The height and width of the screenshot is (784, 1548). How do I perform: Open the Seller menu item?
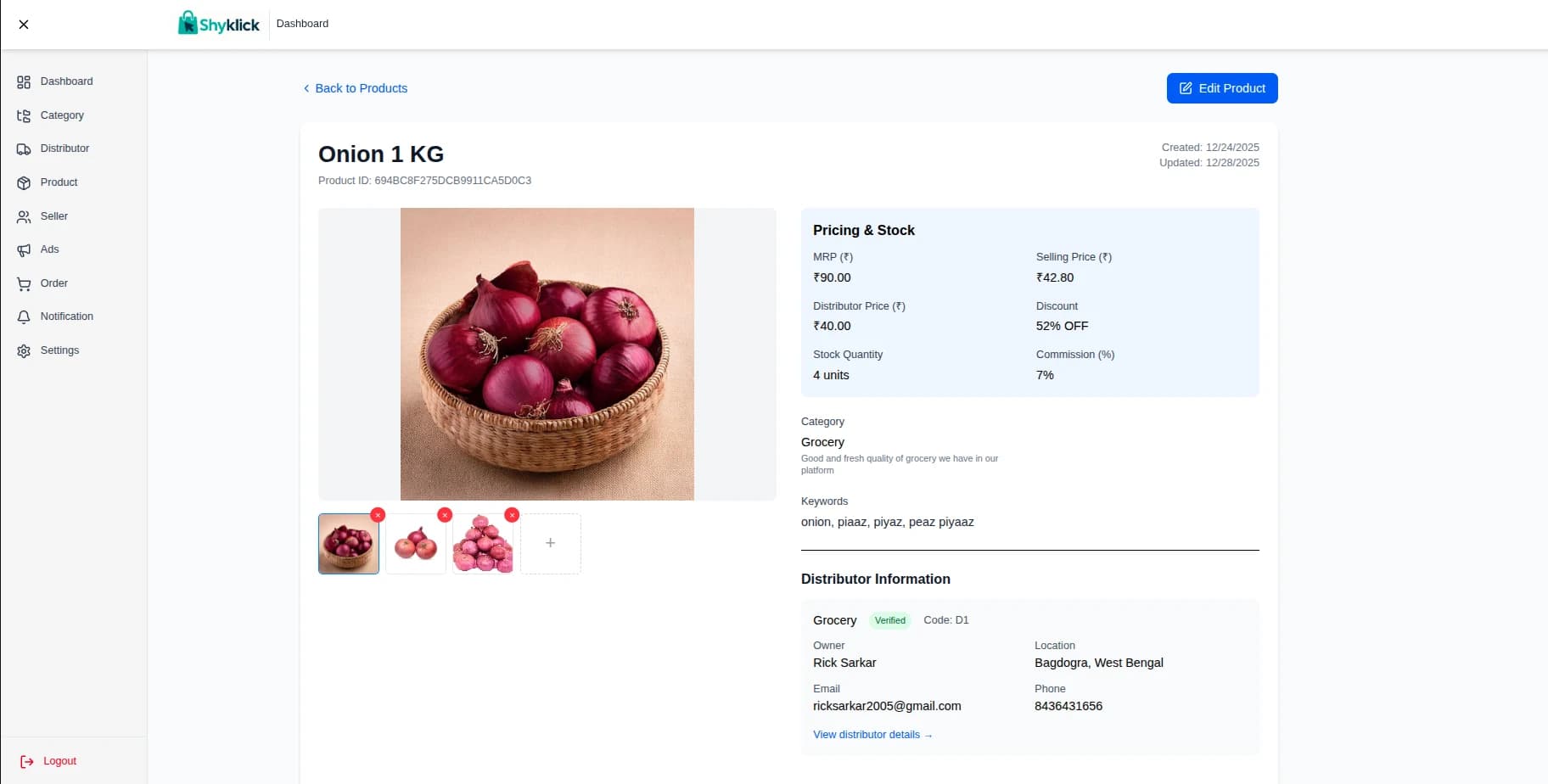tap(53, 216)
